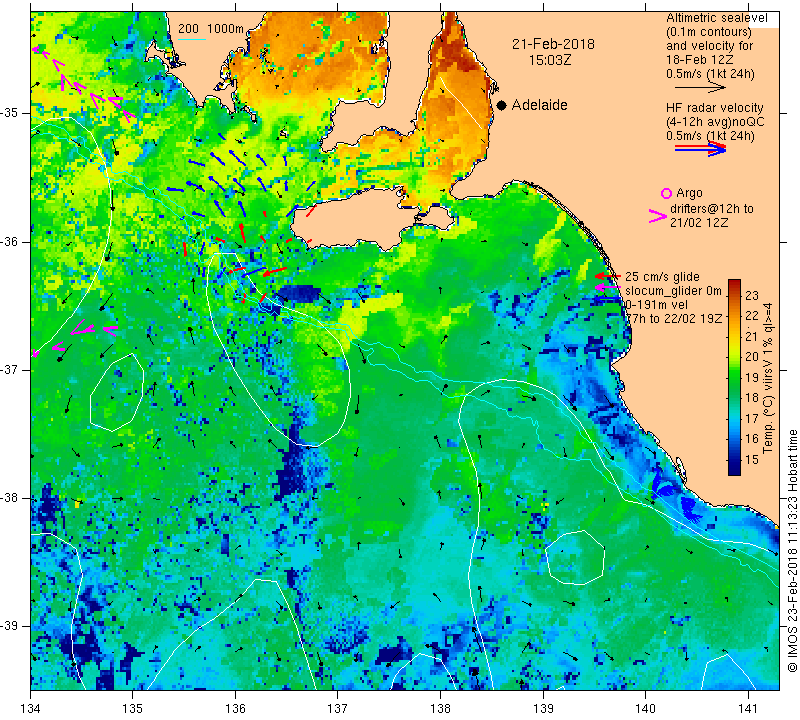Click the '0-191m vel' label
Viewport: 800px width, 720px height.
coord(656,305)
